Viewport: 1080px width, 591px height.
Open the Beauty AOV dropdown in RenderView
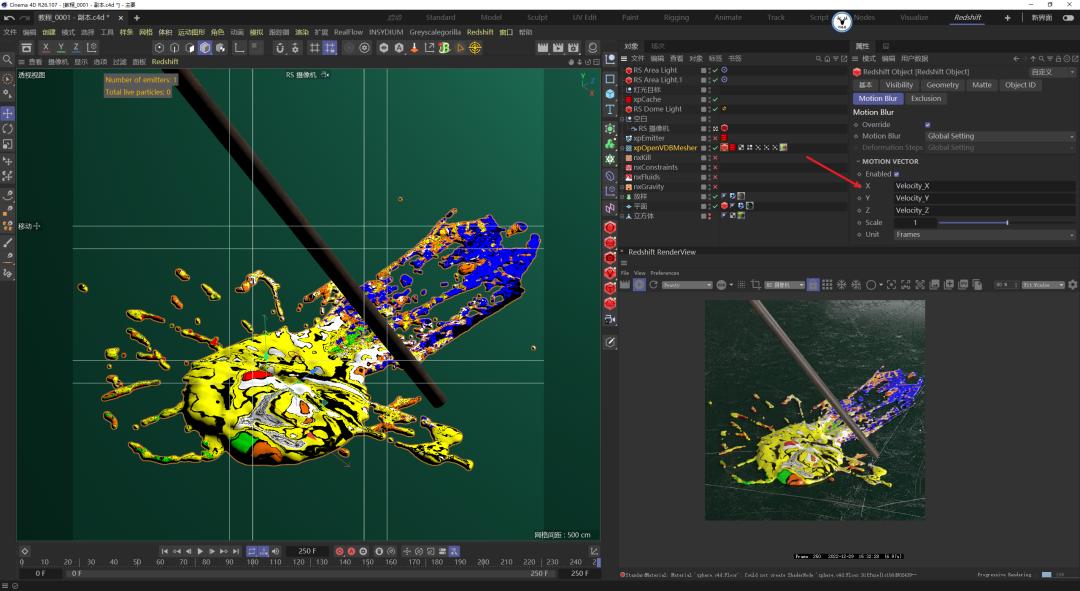pos(686,284)
